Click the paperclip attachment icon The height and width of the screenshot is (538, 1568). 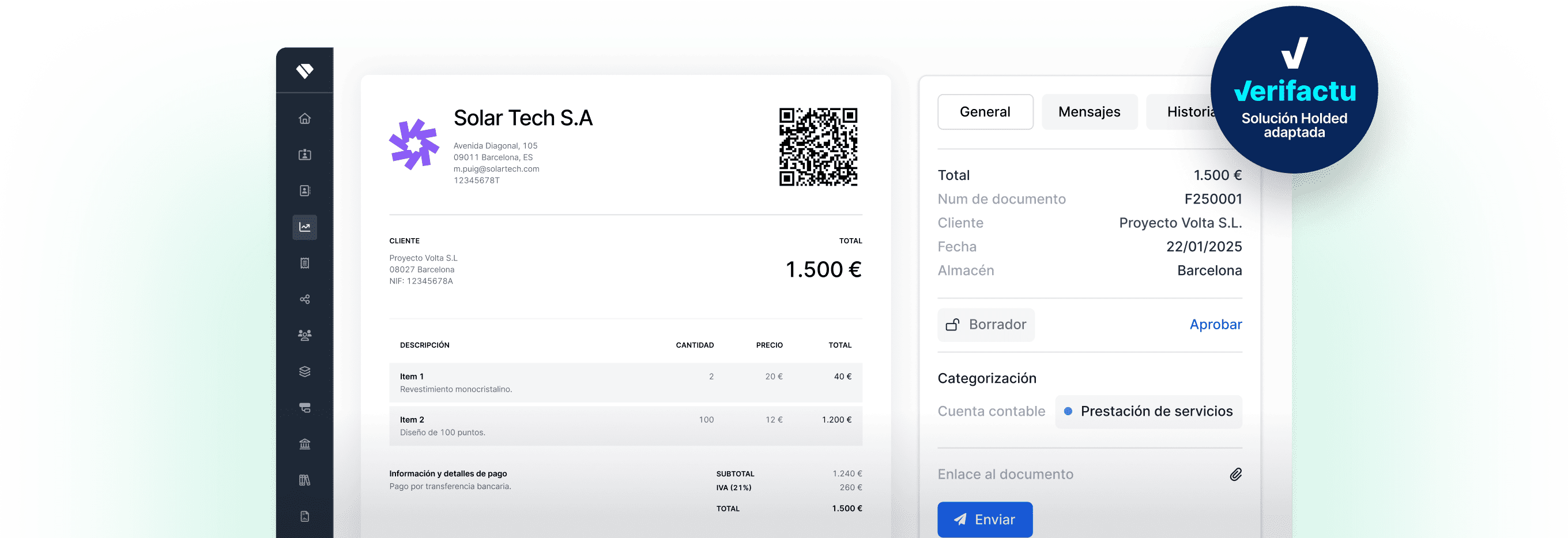pos(1235,474)
